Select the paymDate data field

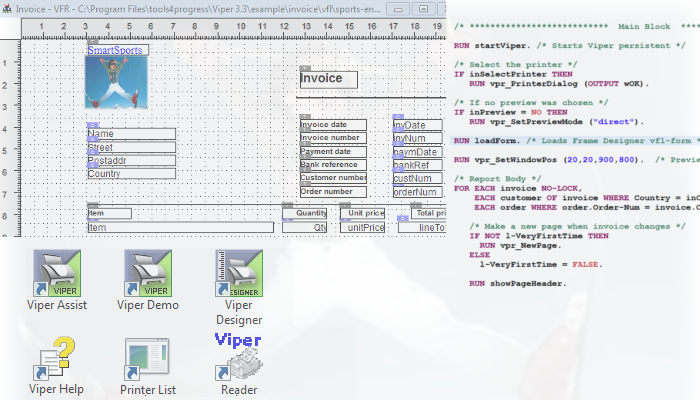pos(417,152)
